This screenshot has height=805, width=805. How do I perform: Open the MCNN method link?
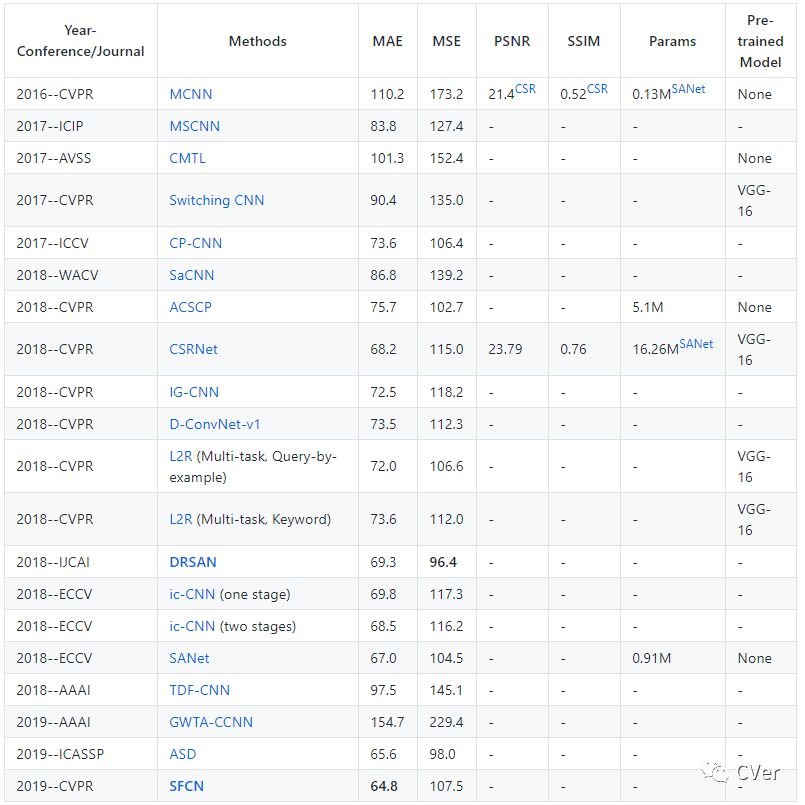point(190,94)
